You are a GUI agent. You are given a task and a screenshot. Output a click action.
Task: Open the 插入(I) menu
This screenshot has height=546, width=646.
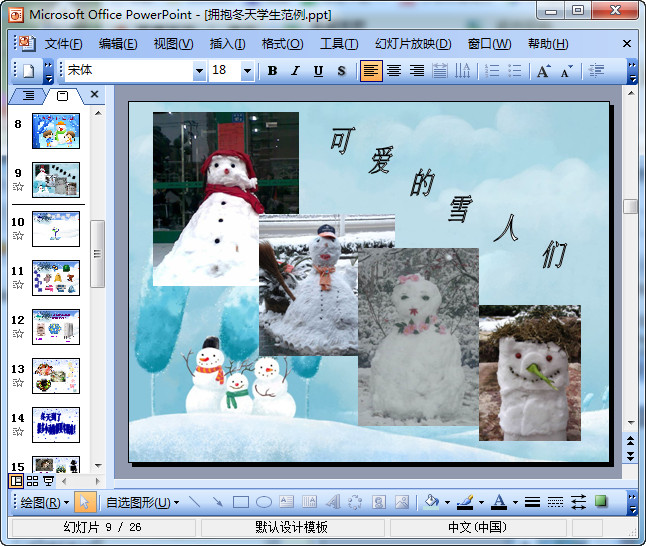[227, 44]
